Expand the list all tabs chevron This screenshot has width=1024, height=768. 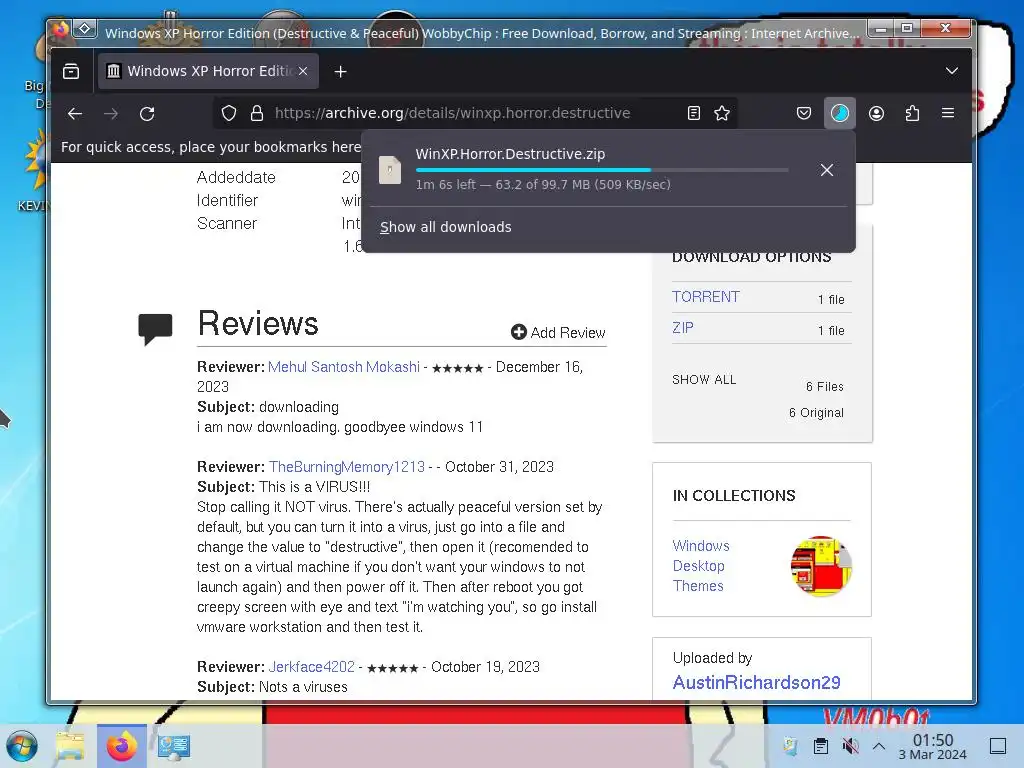click(x=952, y=71)
